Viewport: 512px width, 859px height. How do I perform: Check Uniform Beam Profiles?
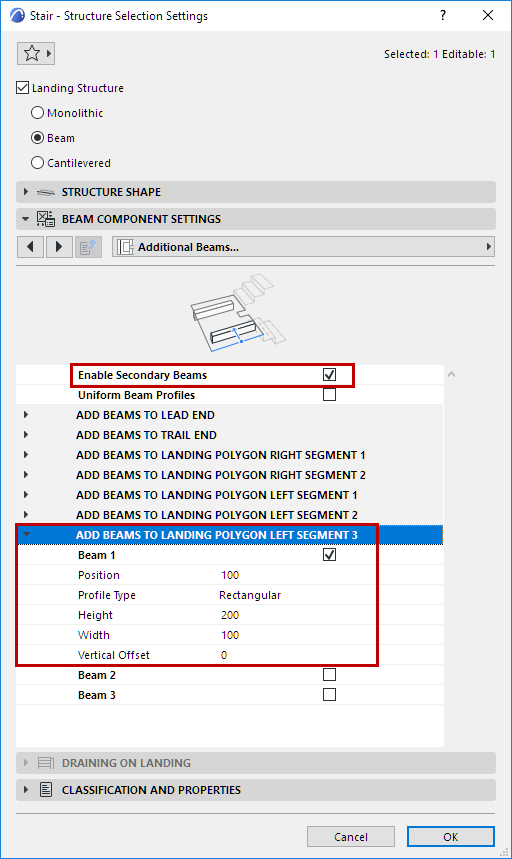click(329, 394)
